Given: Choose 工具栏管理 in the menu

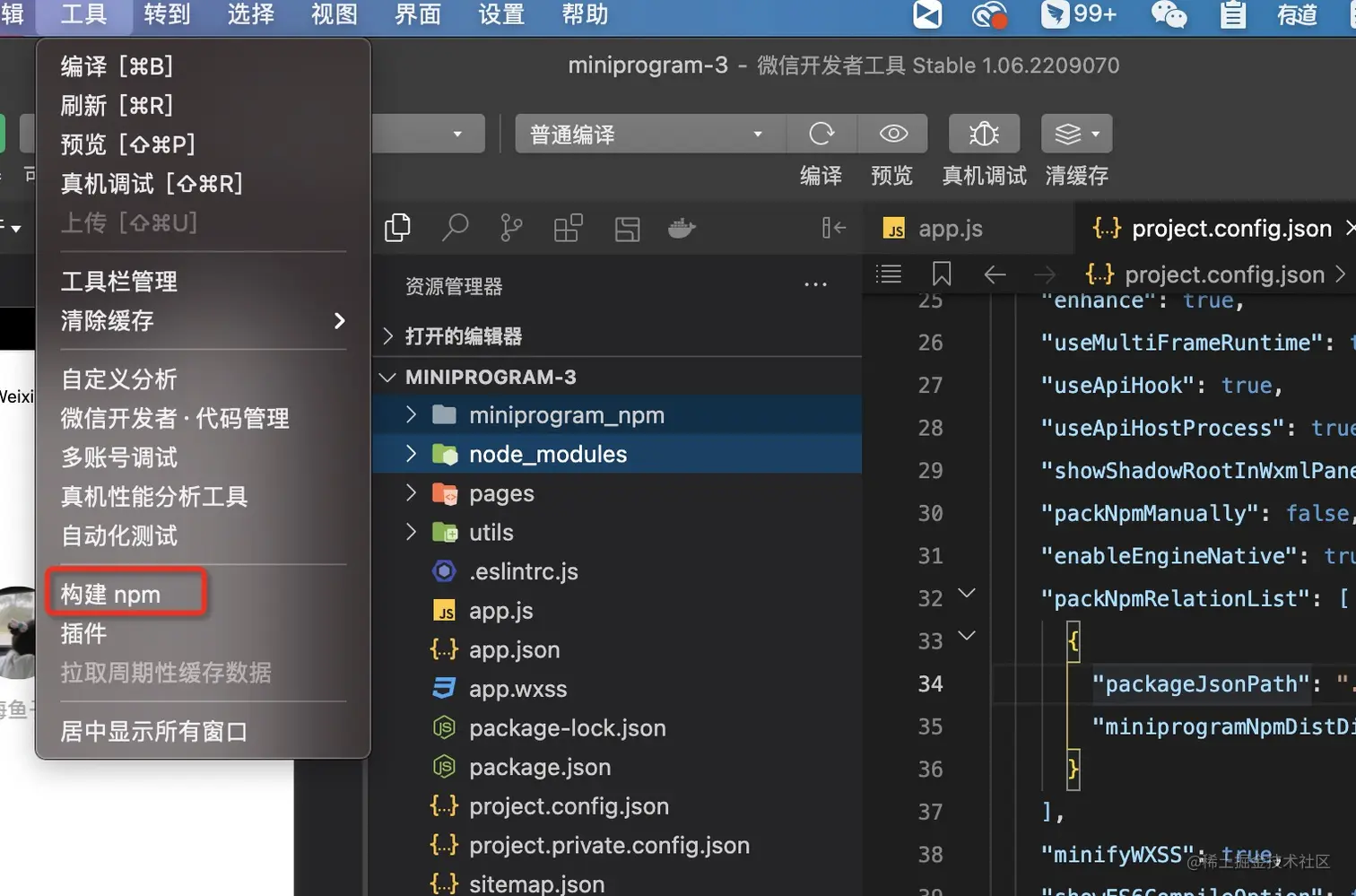Looking at the screenshot, I should pyautogui.click(x=204, y=282).
